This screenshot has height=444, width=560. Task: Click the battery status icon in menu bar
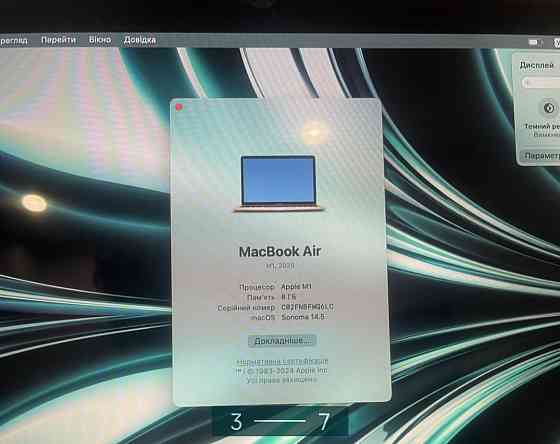(535, 42)
